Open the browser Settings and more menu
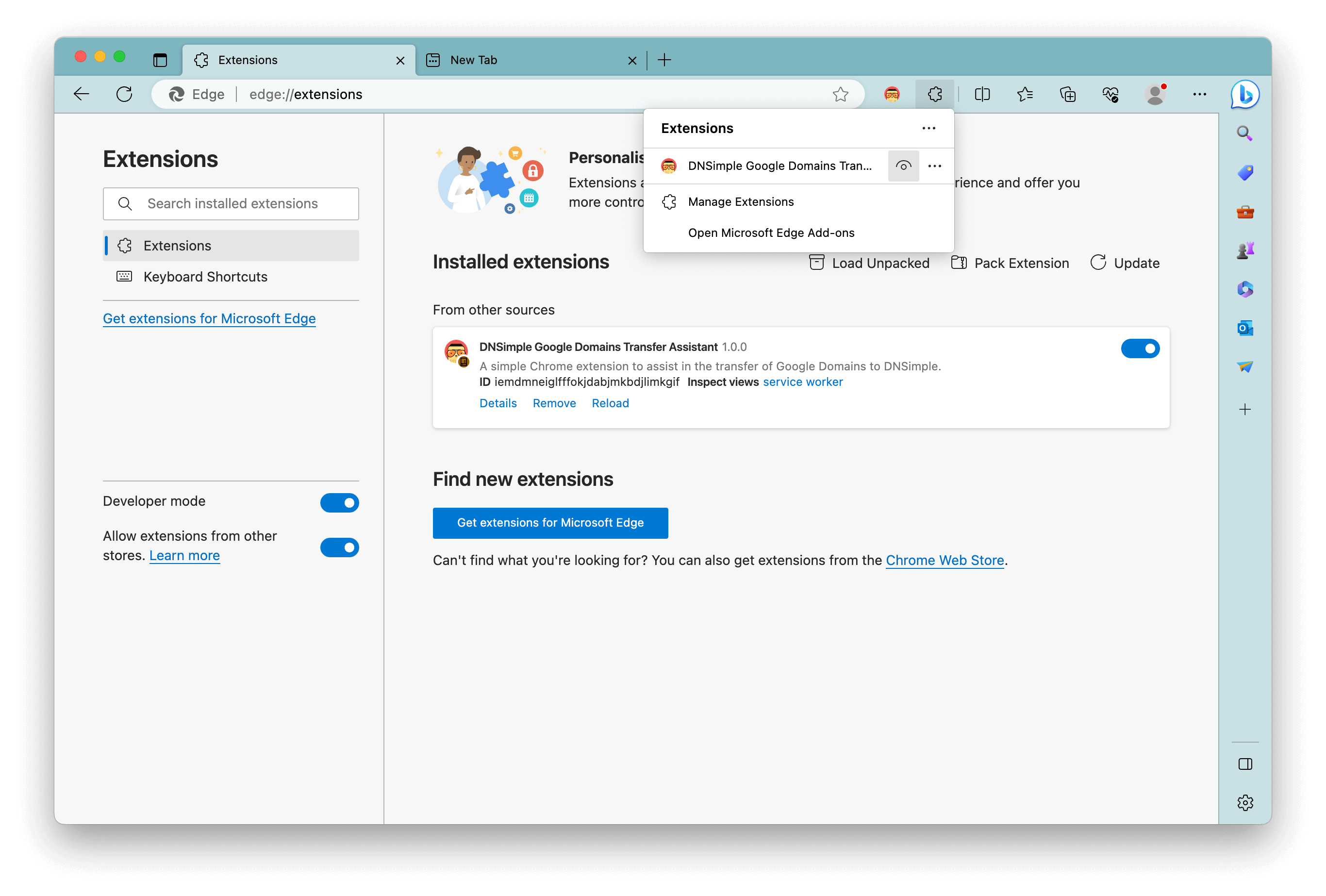 tap(1199, 94)
